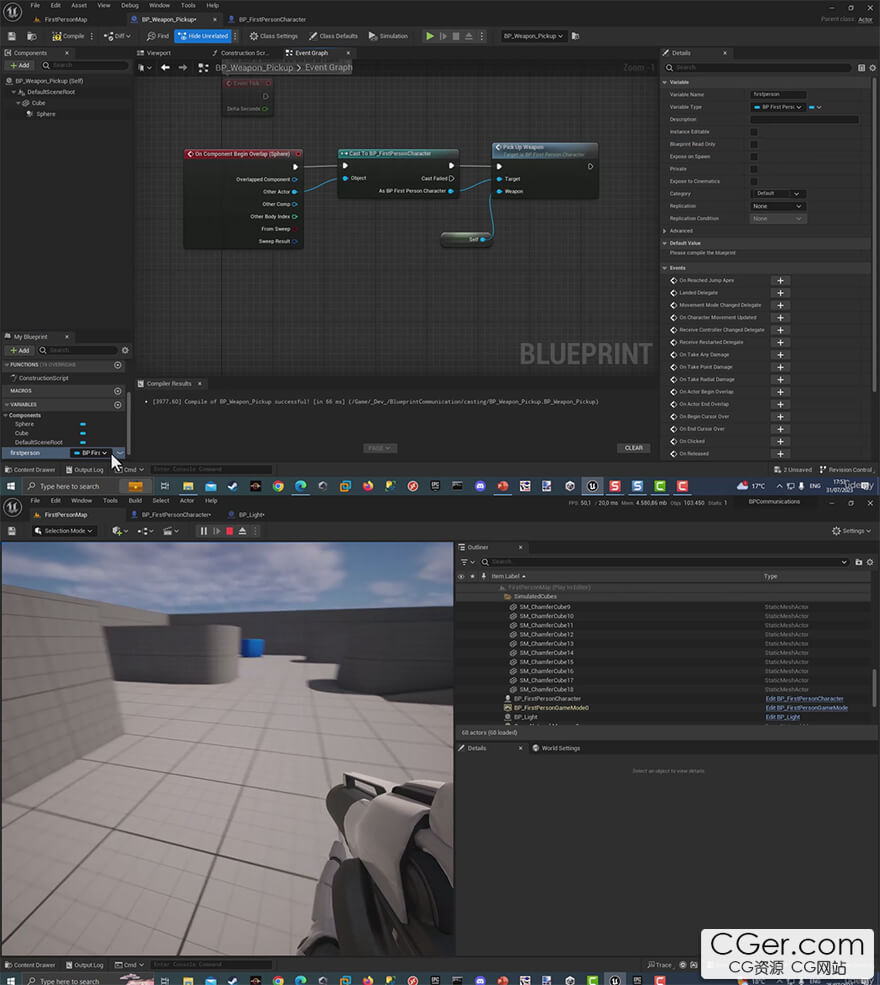Screen dimensions: 880x985
Task: Click the Variable Name input field
Action: tap(778, 95)
